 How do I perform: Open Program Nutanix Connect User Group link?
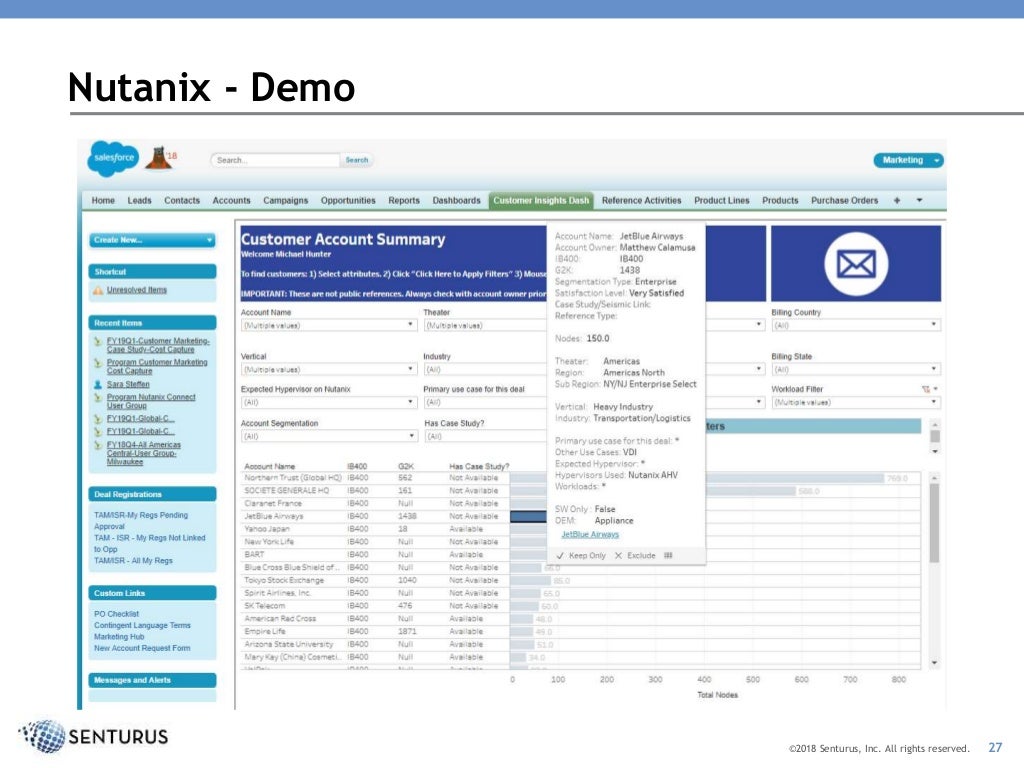click(151, 401)
